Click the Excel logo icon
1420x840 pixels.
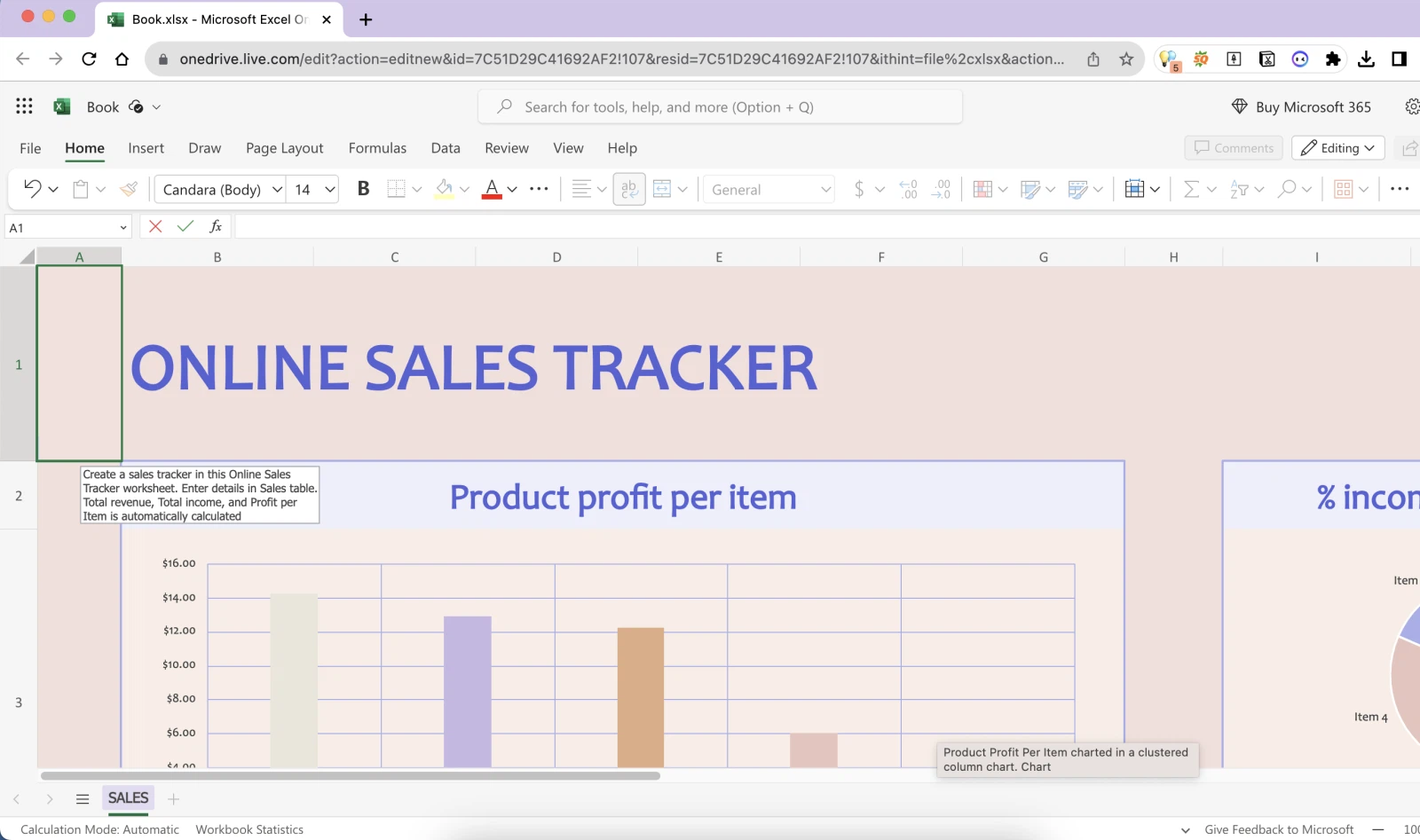[x=61, y=106]
